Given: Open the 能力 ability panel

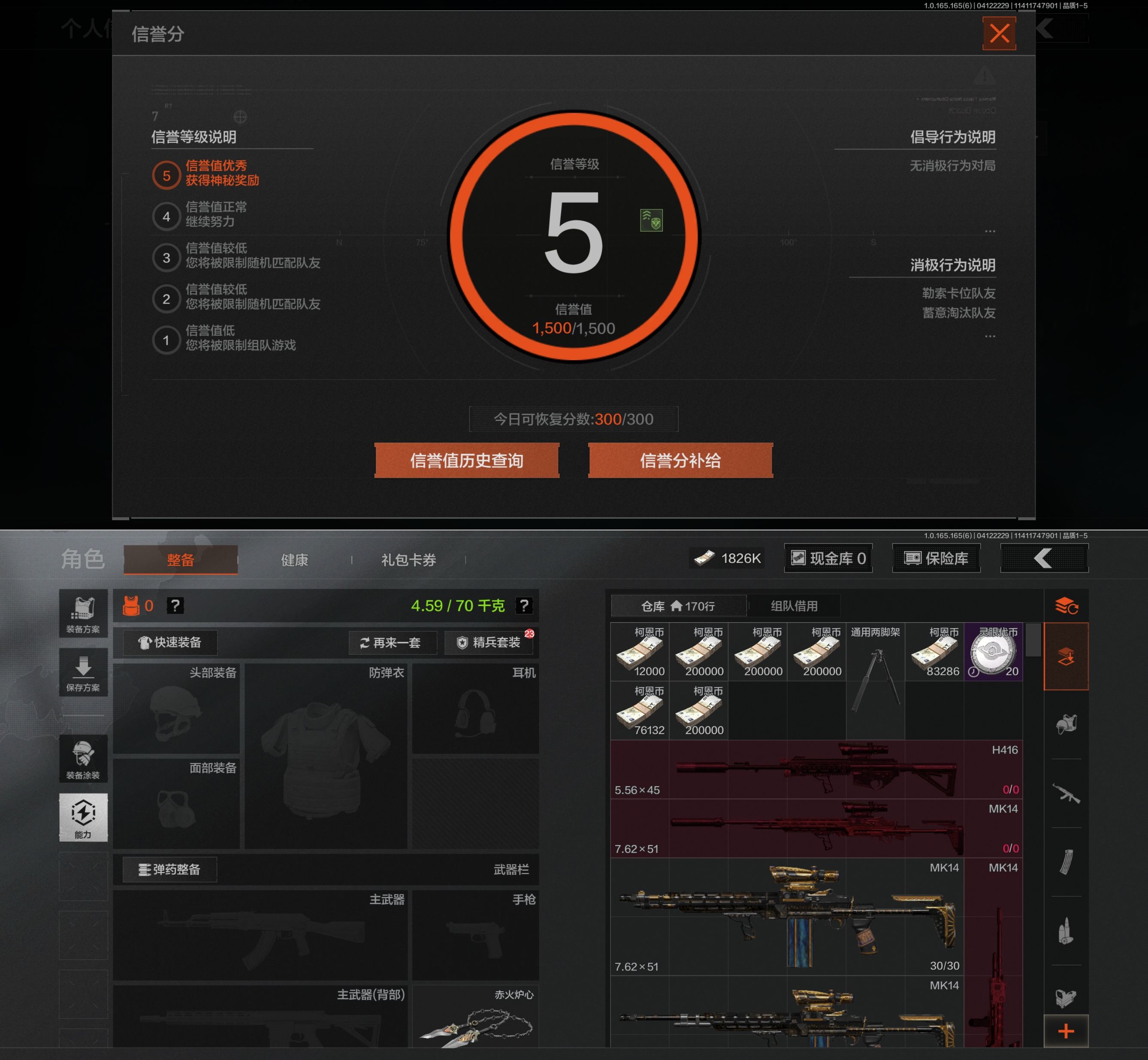Looking at the screenshot, I should click(83, 817).
